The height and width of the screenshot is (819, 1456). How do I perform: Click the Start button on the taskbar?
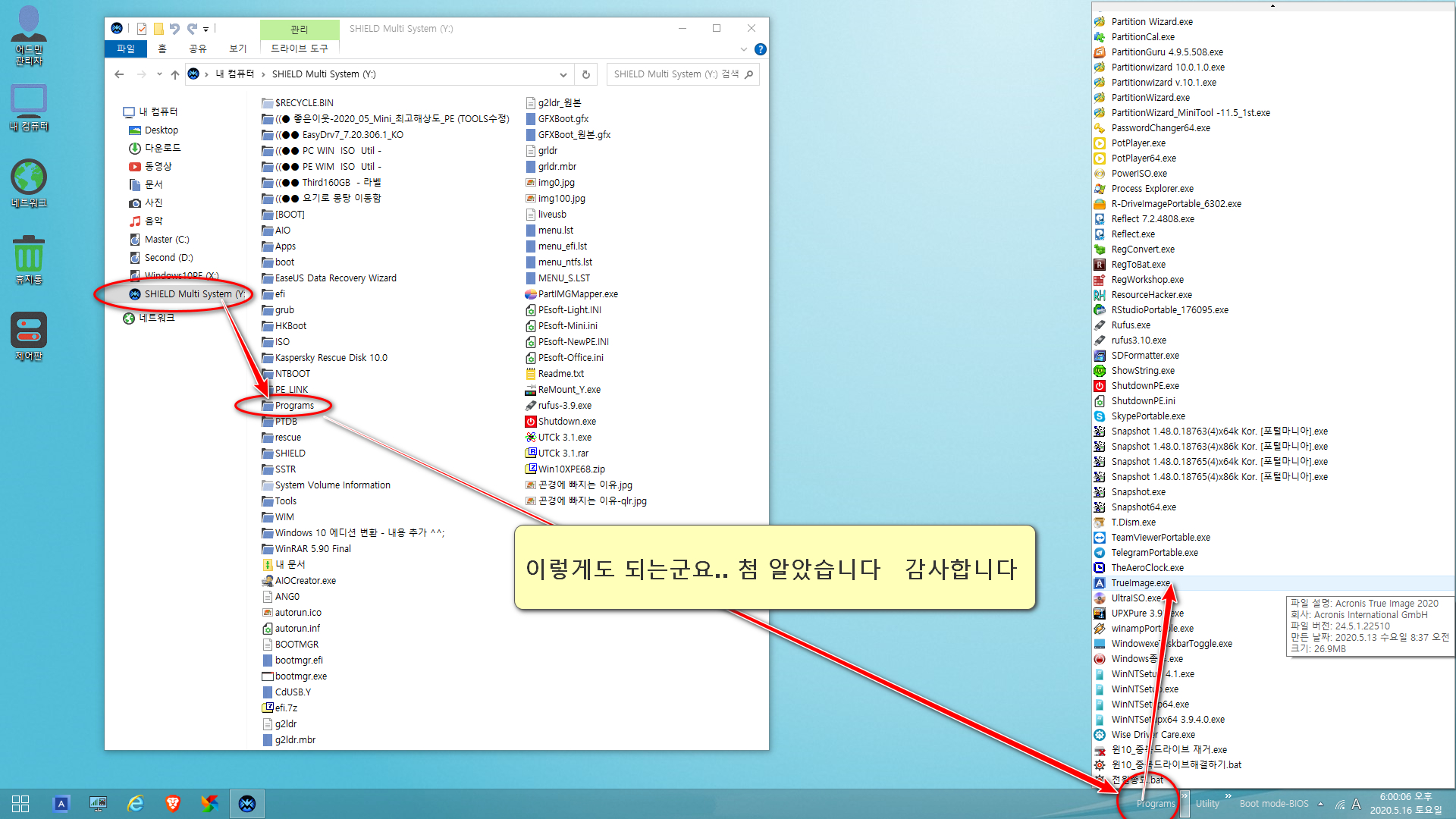pos(20,804)
